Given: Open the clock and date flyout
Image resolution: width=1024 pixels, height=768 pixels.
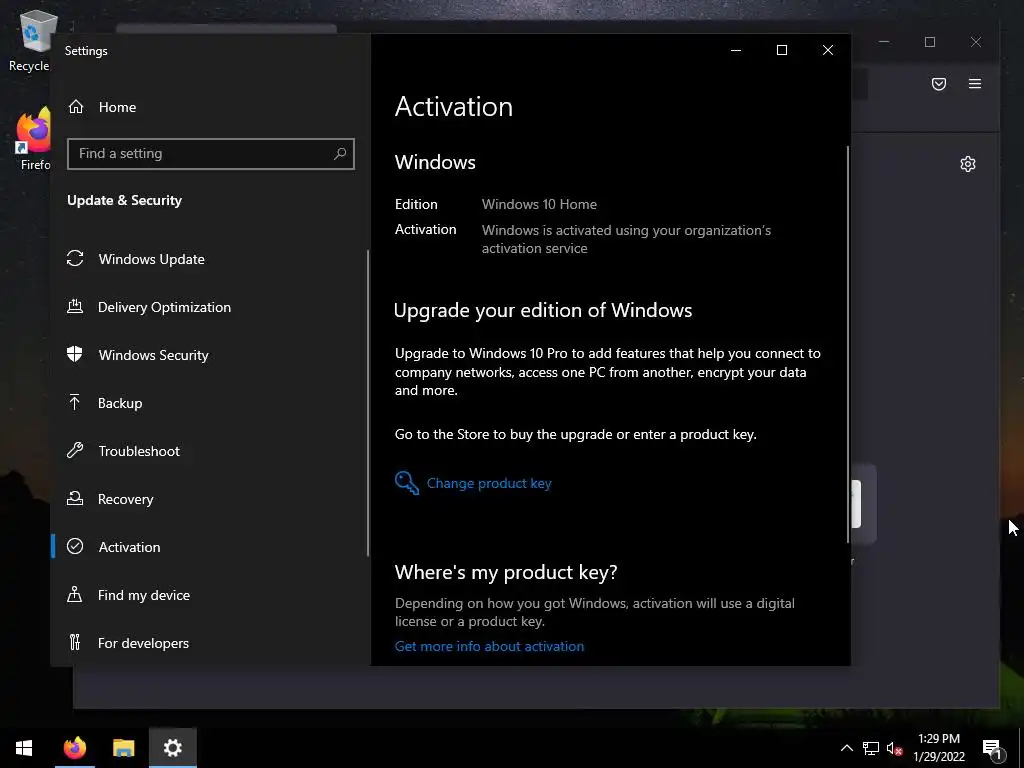Looking at the screenshot, I should [939, 748].
